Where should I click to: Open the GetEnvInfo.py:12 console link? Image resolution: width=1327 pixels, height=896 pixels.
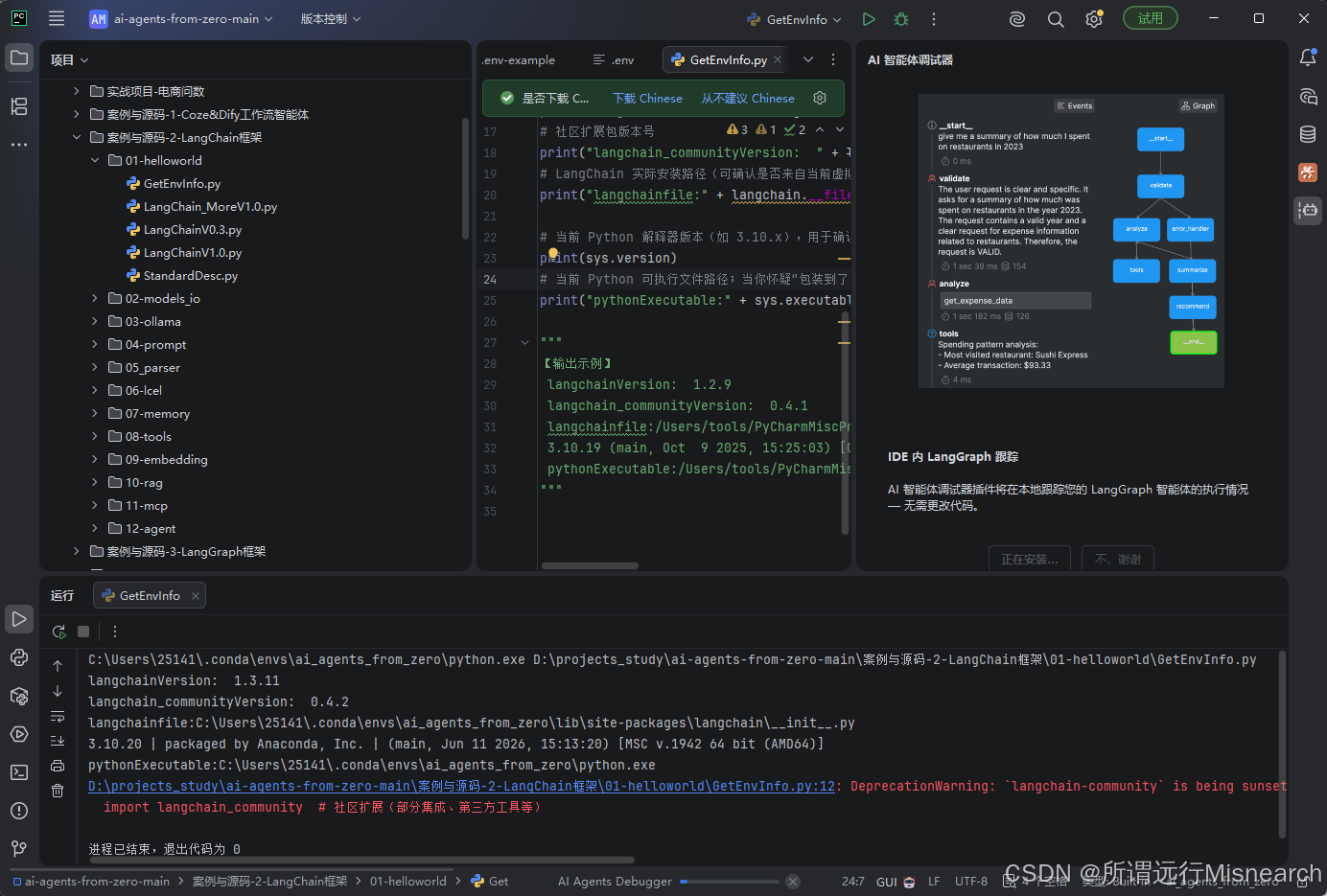(x=462, y=786)
